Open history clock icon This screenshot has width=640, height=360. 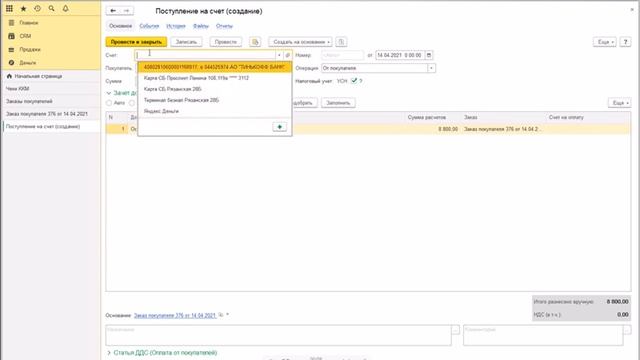click(x=37, y=8)
